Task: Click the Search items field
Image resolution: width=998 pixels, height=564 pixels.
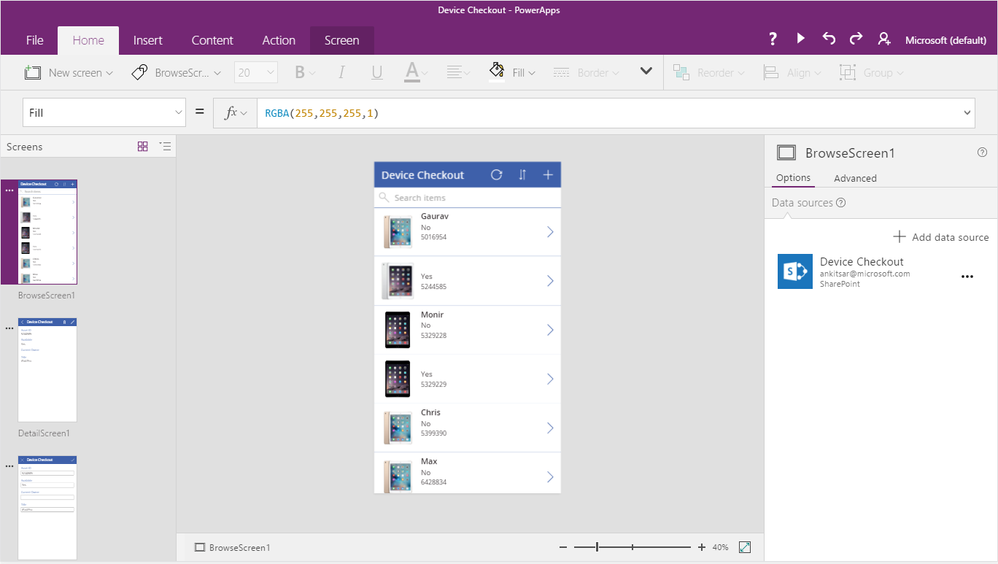Action: [468, 197]
